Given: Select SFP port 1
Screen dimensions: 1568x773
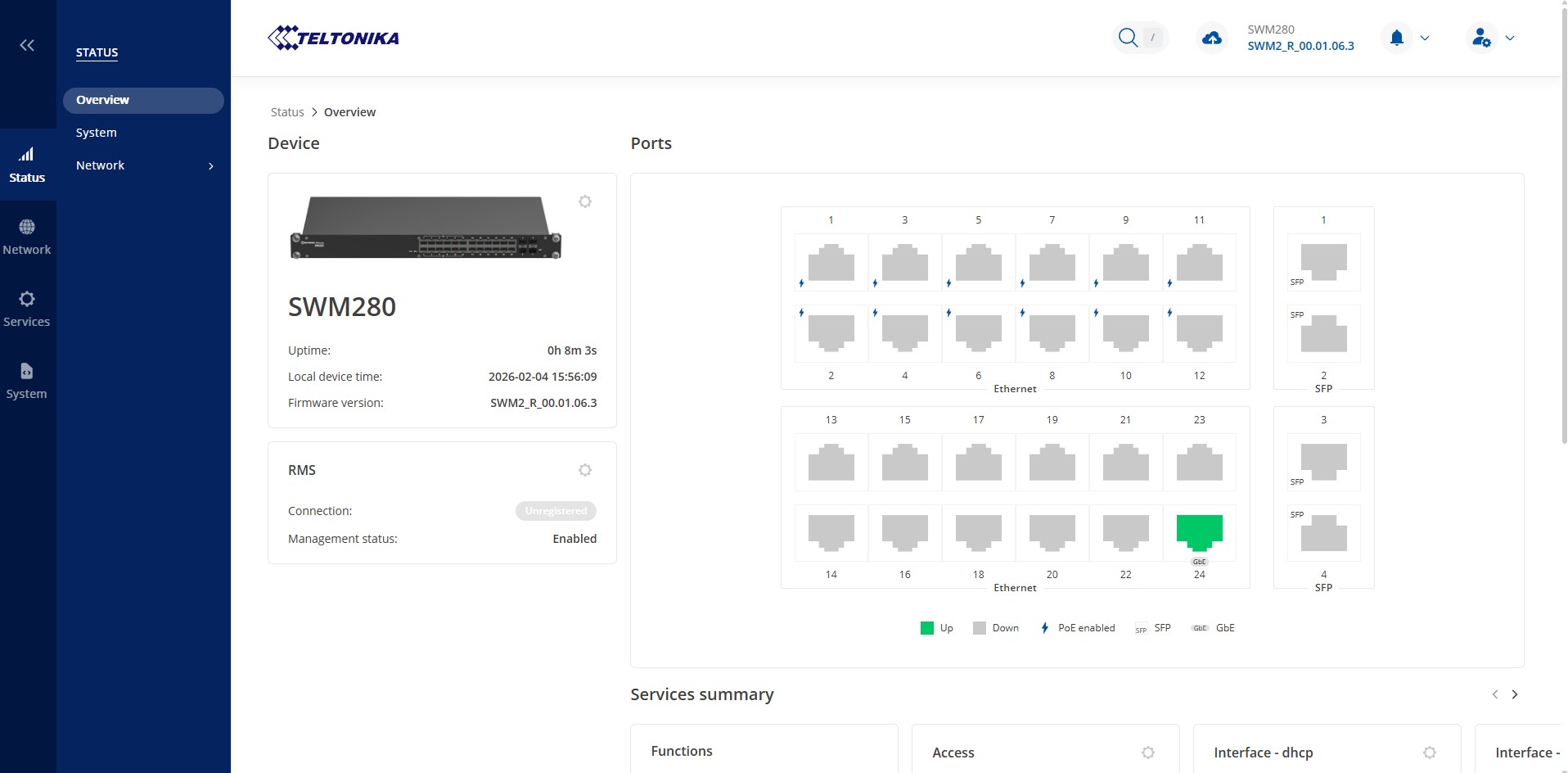Looking at the screenshot, I should pos(1323,262).
